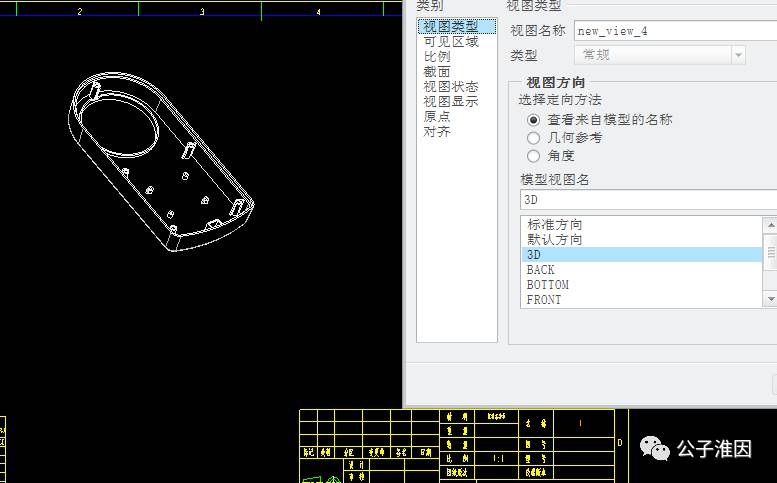
Task: Click the 模型视图名 text field
Action: [x=649, y=200]
